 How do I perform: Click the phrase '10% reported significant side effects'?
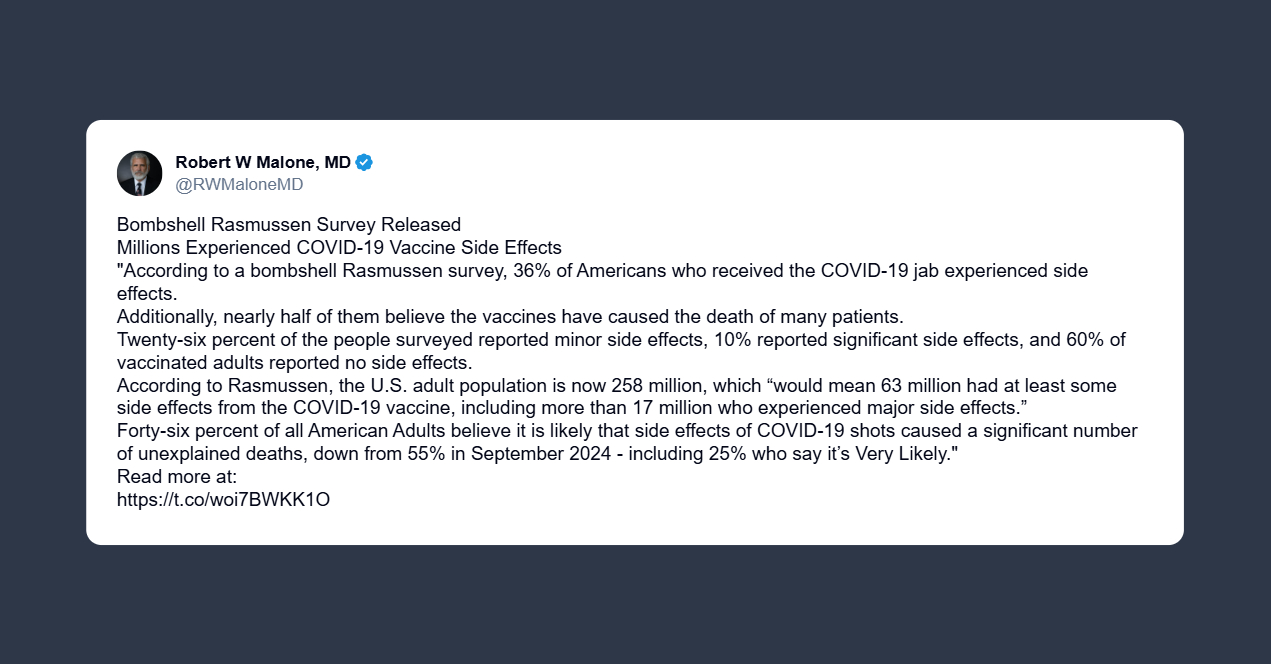click(865, 340)
